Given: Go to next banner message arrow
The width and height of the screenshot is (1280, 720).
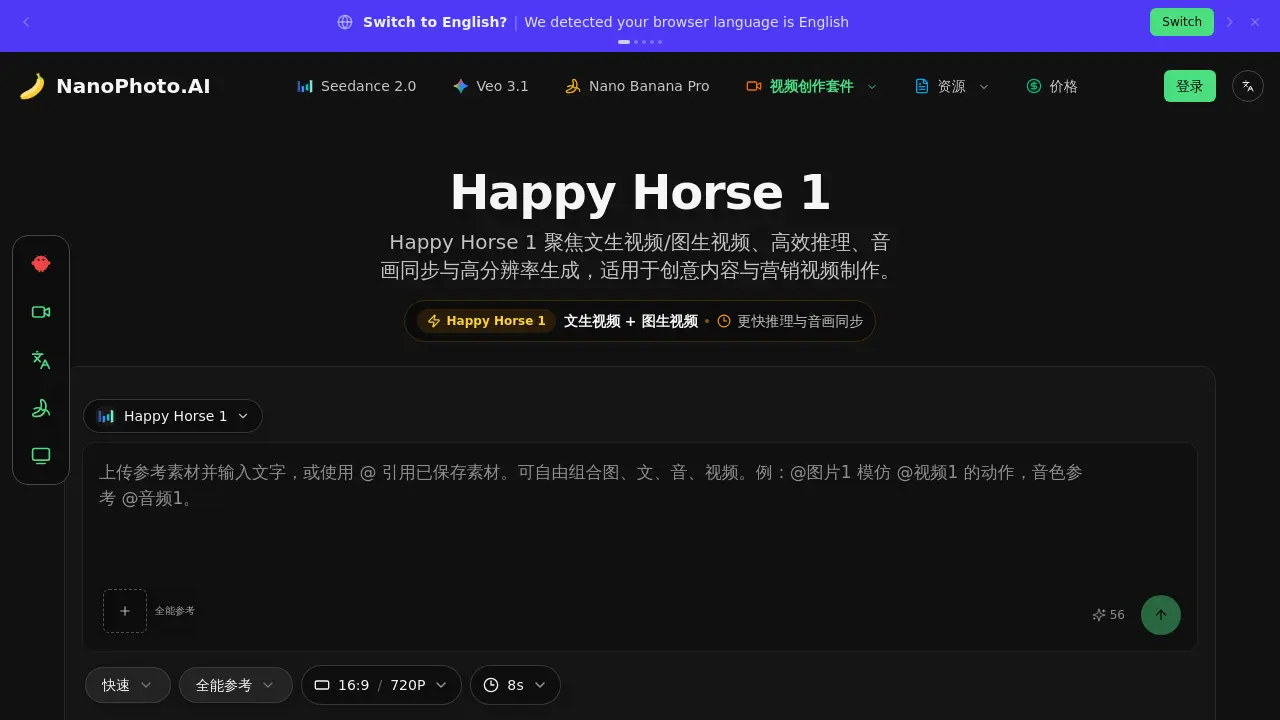Looking at the screenshot, I should tap(1230, 22).
